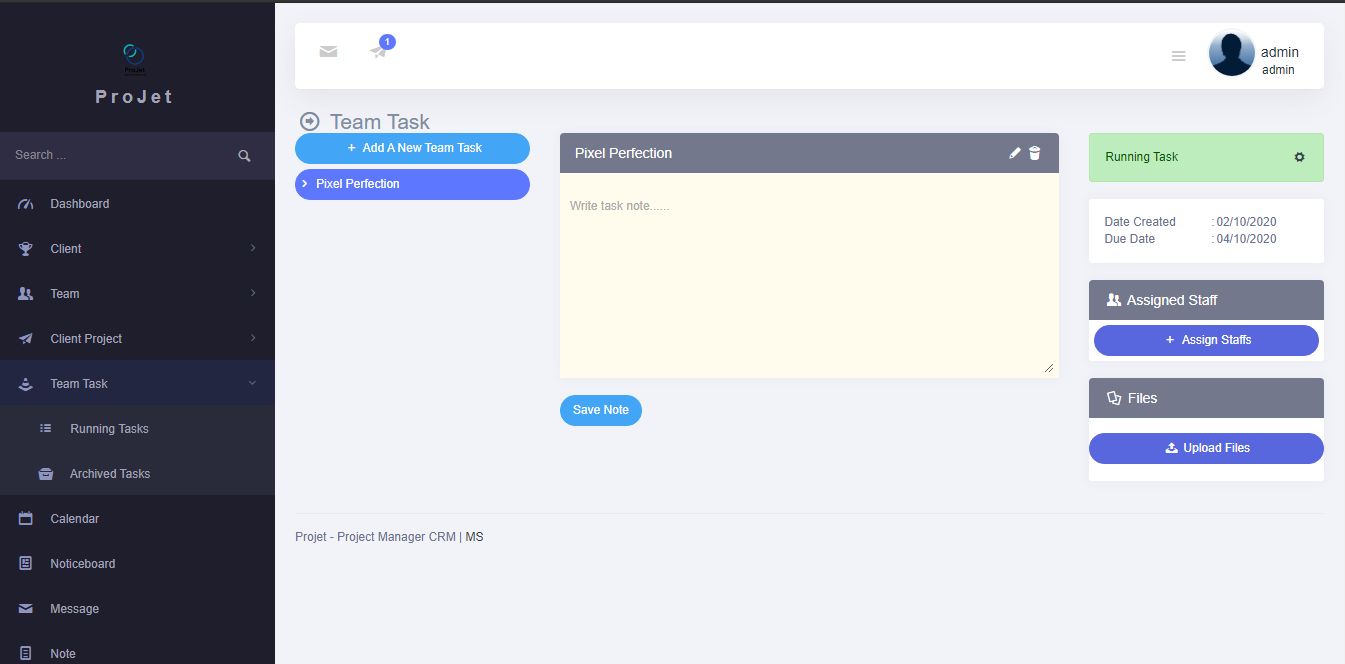Click the Note icon in sidebar
This screenshot has width=1345, height=664.
coord(26,653)
